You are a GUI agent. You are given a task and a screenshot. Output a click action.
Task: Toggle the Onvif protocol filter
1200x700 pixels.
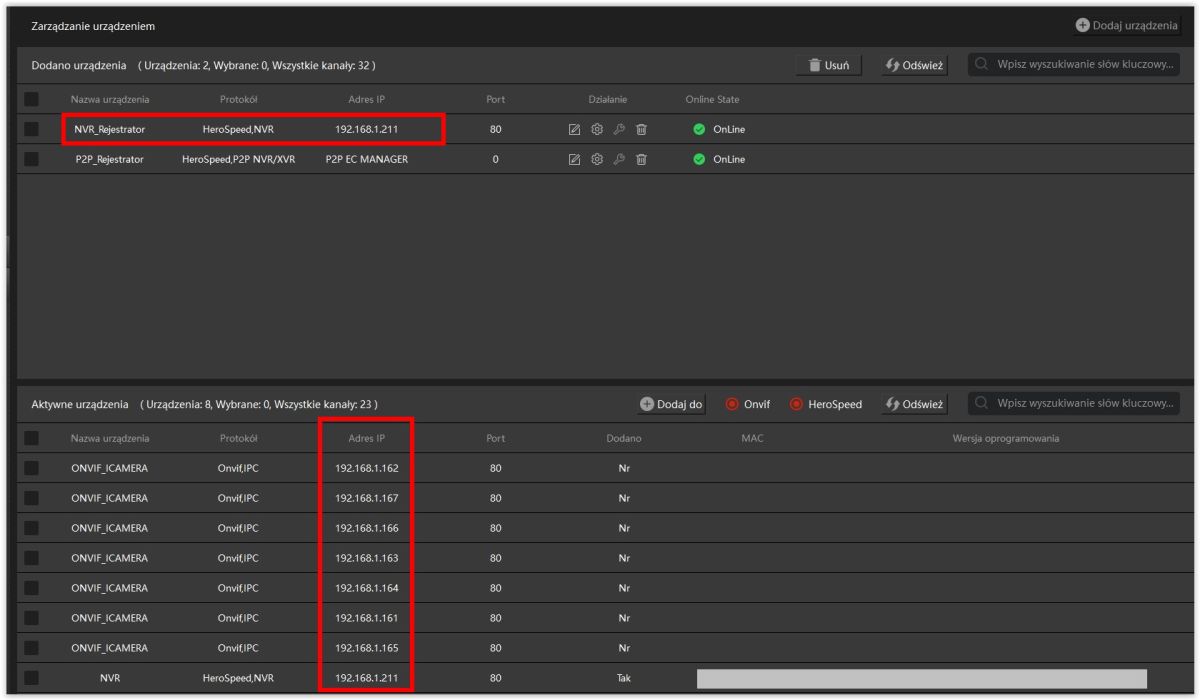pyautogui.click(x=748, y=404)
